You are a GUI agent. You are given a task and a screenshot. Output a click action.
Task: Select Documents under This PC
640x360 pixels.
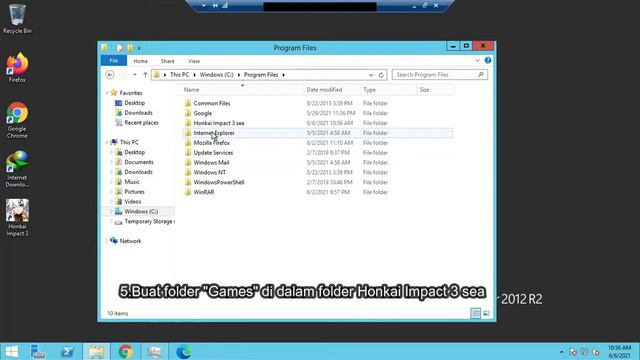tap(139, 162)
